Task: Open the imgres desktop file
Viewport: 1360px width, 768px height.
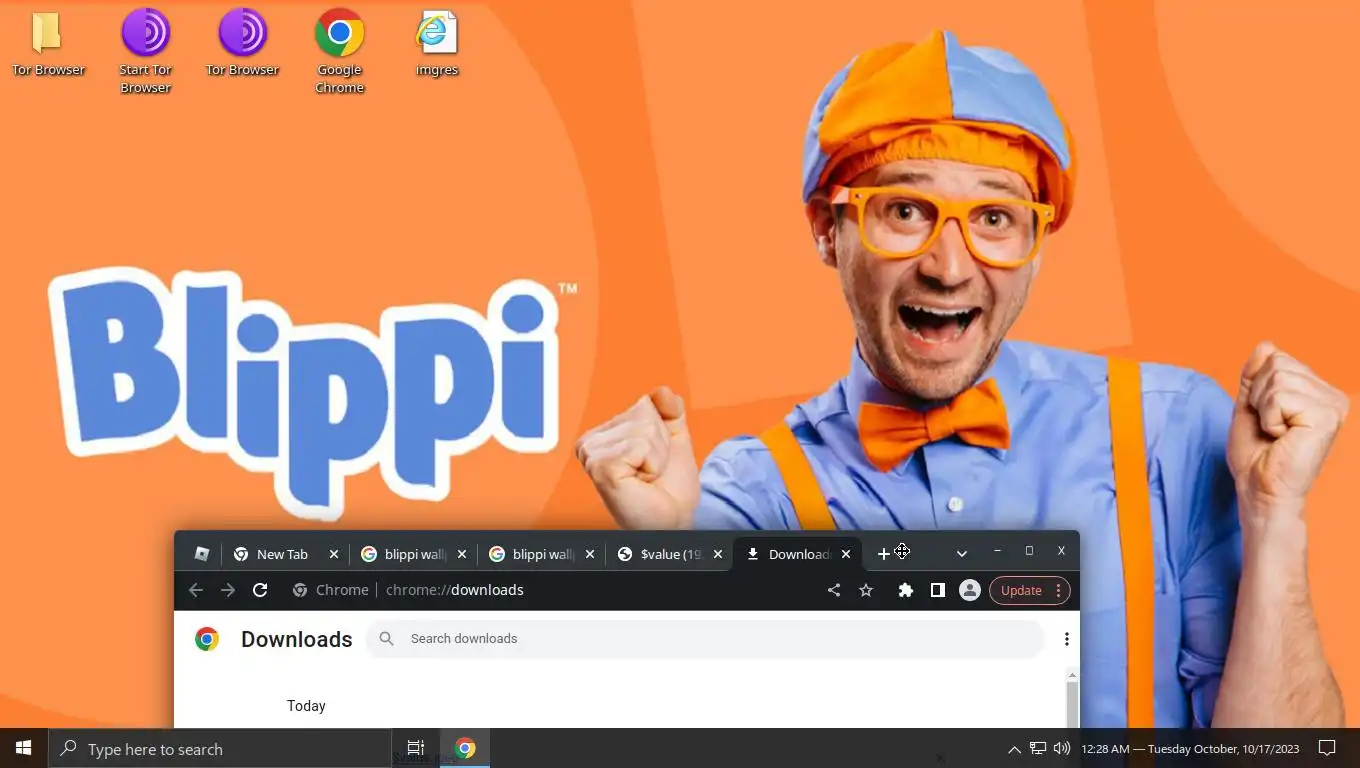Action: tap(437, 44)
